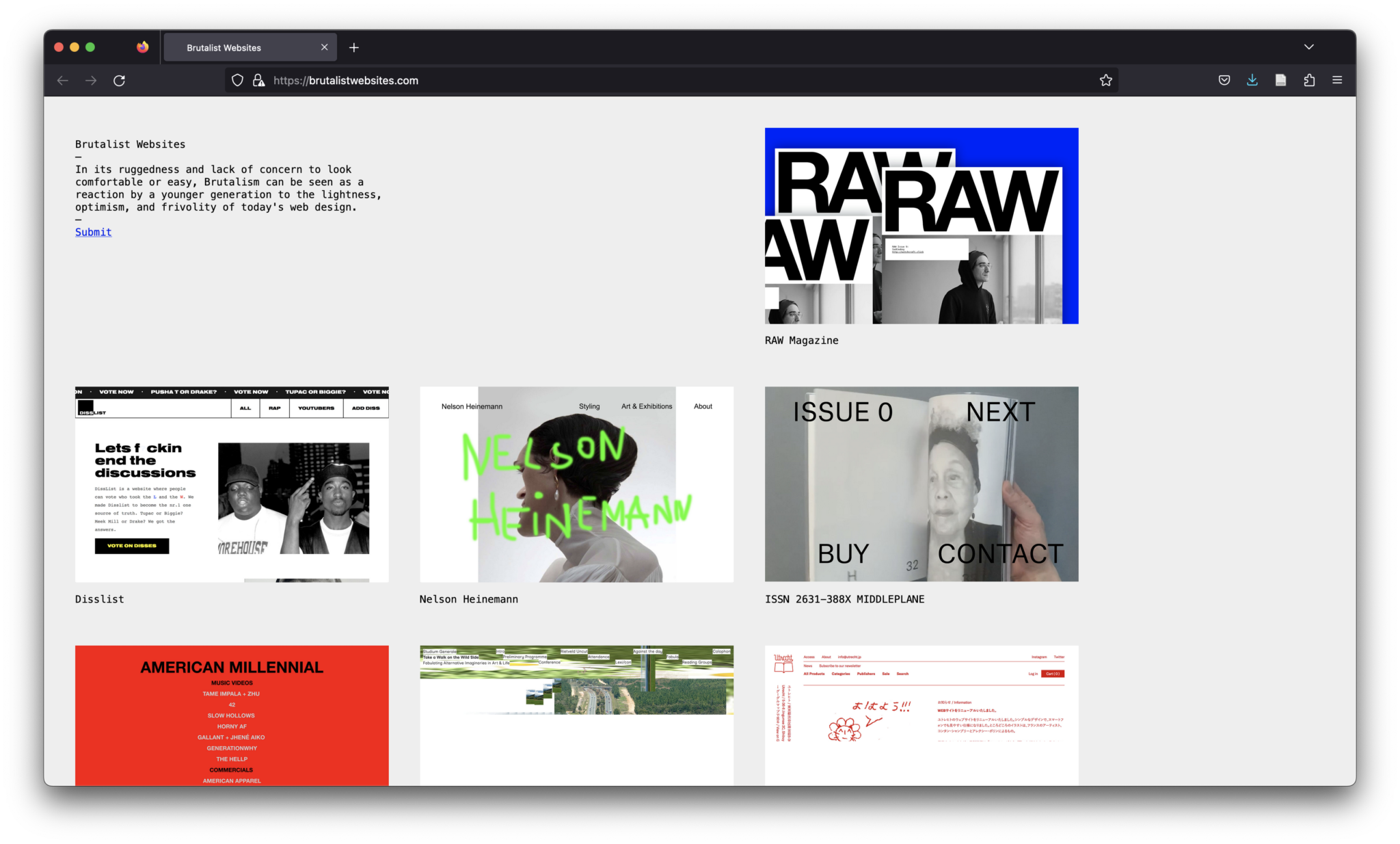Click the Disslist caption link

click(x=100, y=599)
